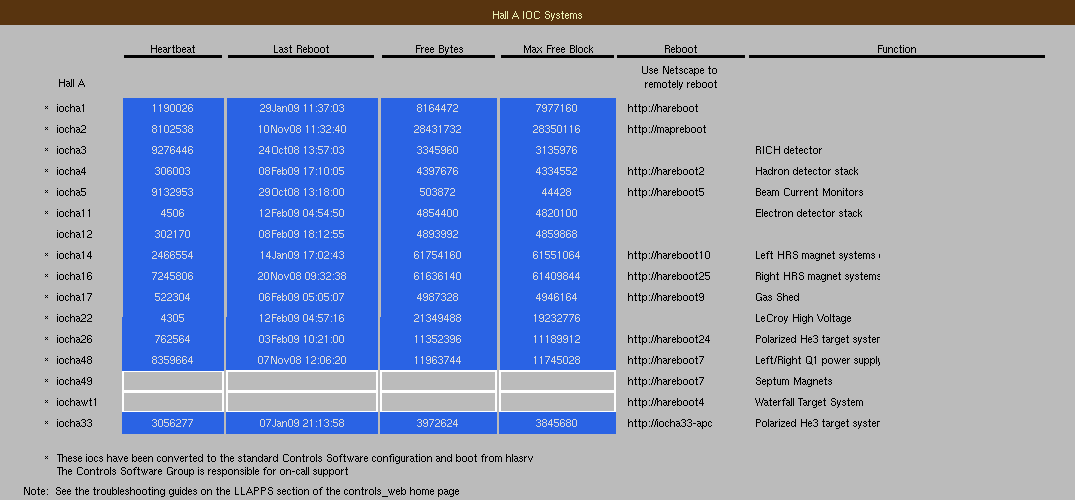This screenshot has height=500, width=1075.
Task: Select the iocha22 row label
Action: pos(74,318)
